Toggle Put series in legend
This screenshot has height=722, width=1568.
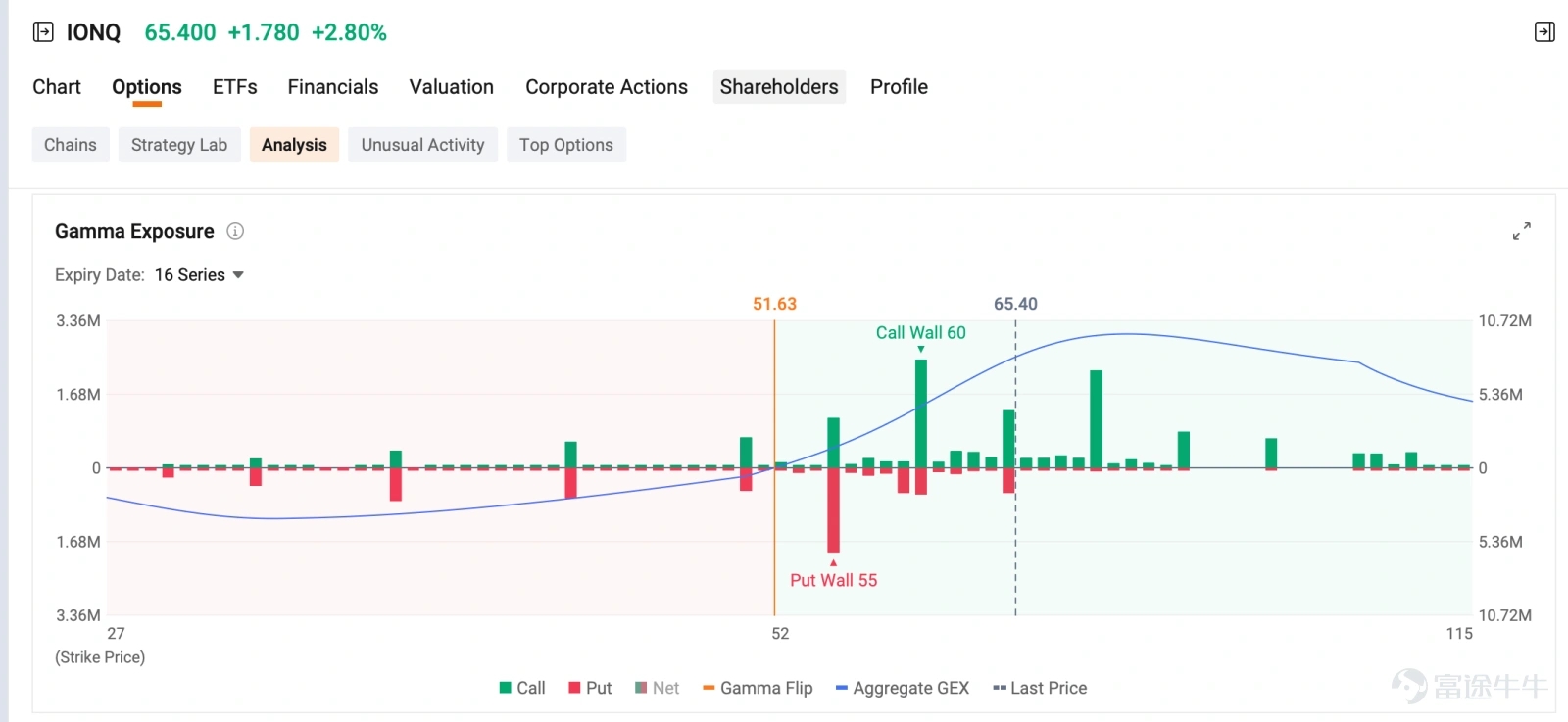pyautogui.click(x=590, y=688)
